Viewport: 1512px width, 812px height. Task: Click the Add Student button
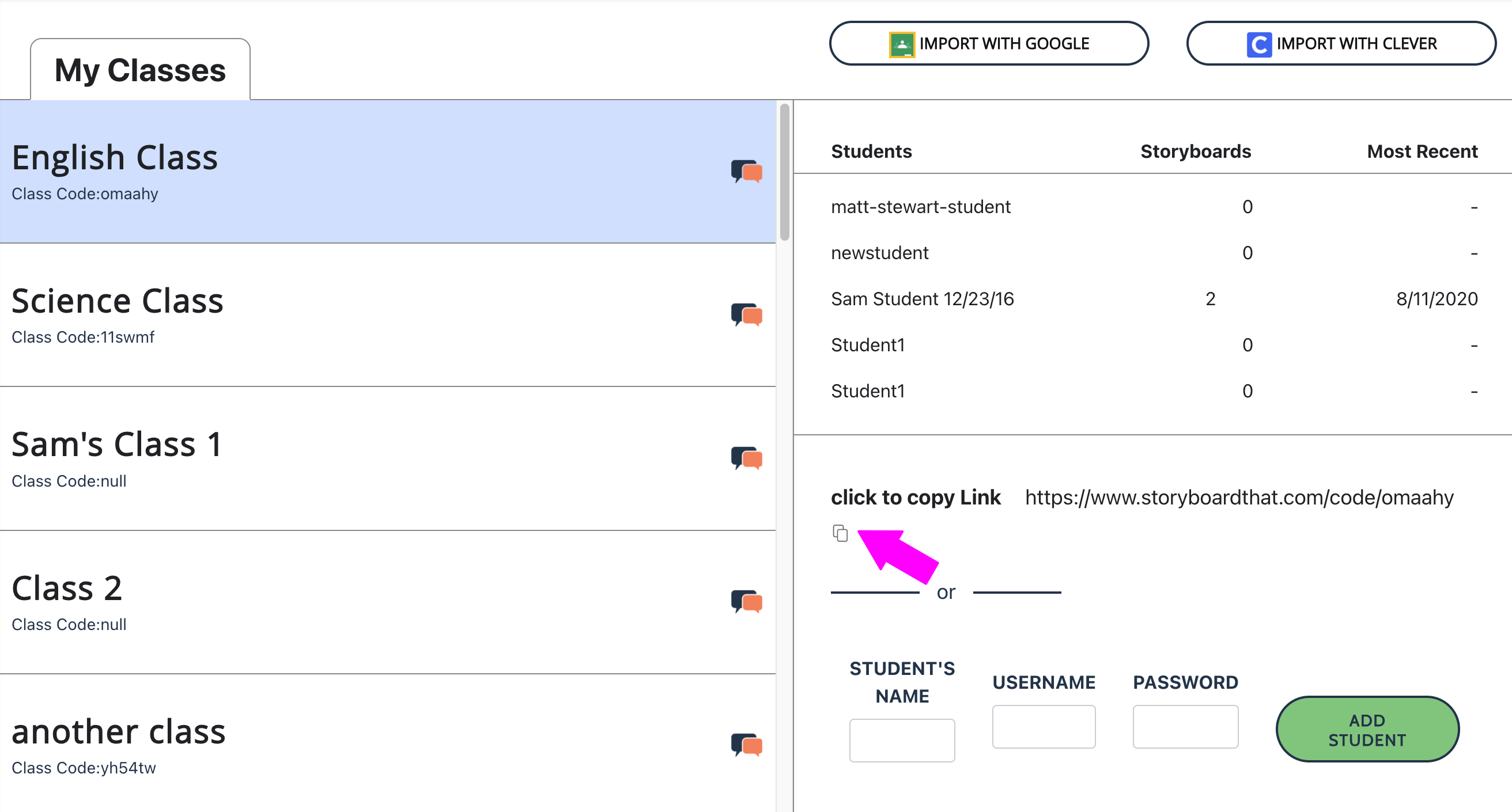1367,729
